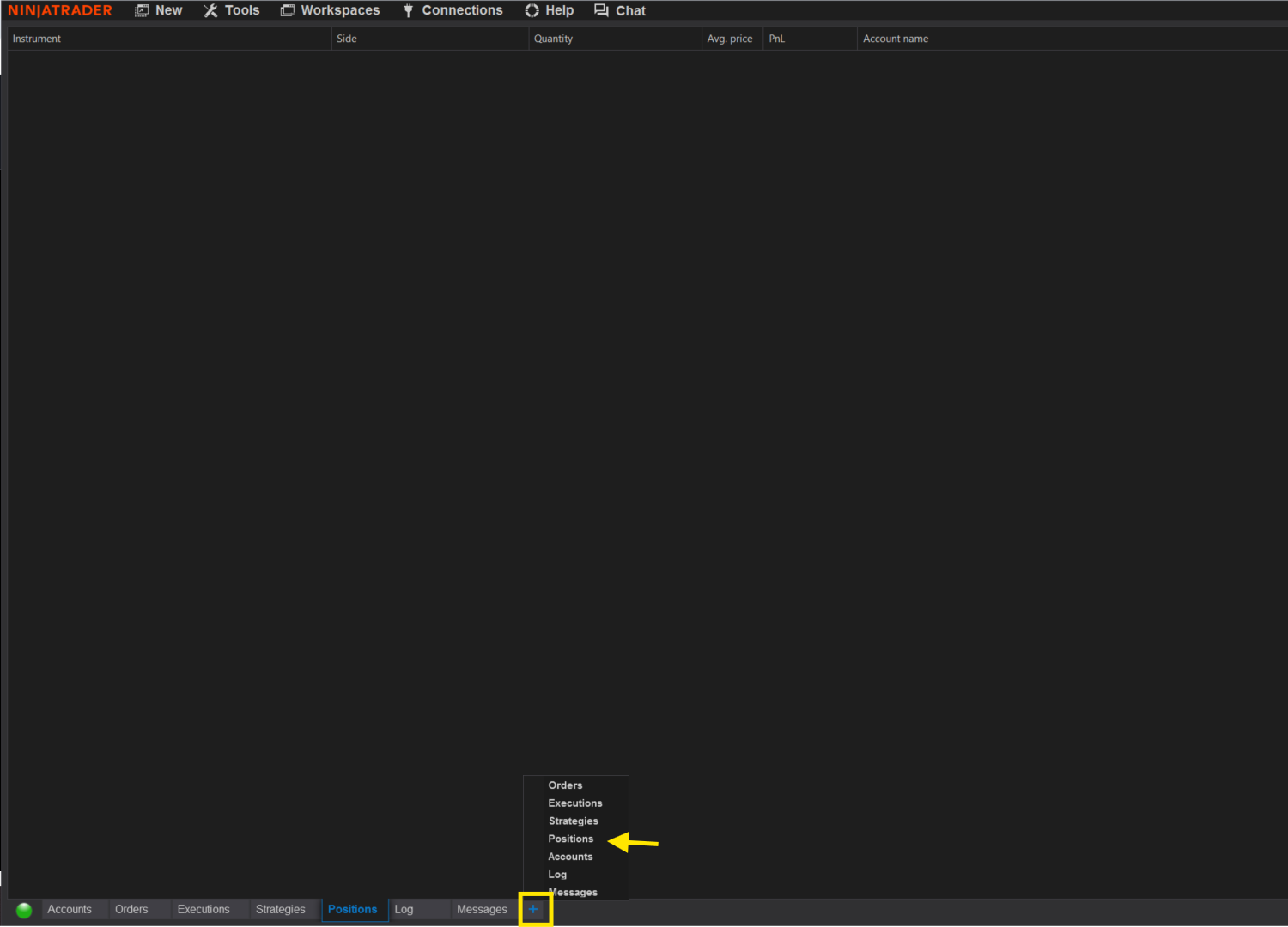Sort by the PnL column header

(x=810, y=39)
